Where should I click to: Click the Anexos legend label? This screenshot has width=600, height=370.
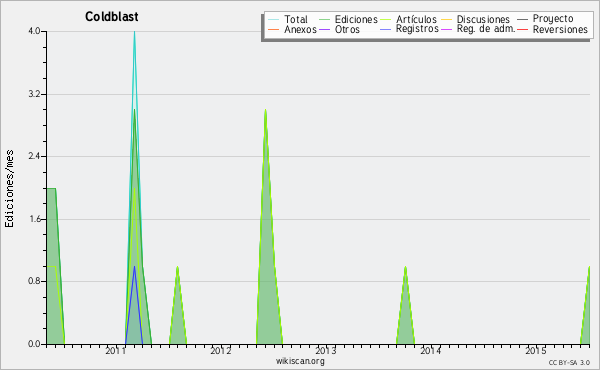(300, 29)
